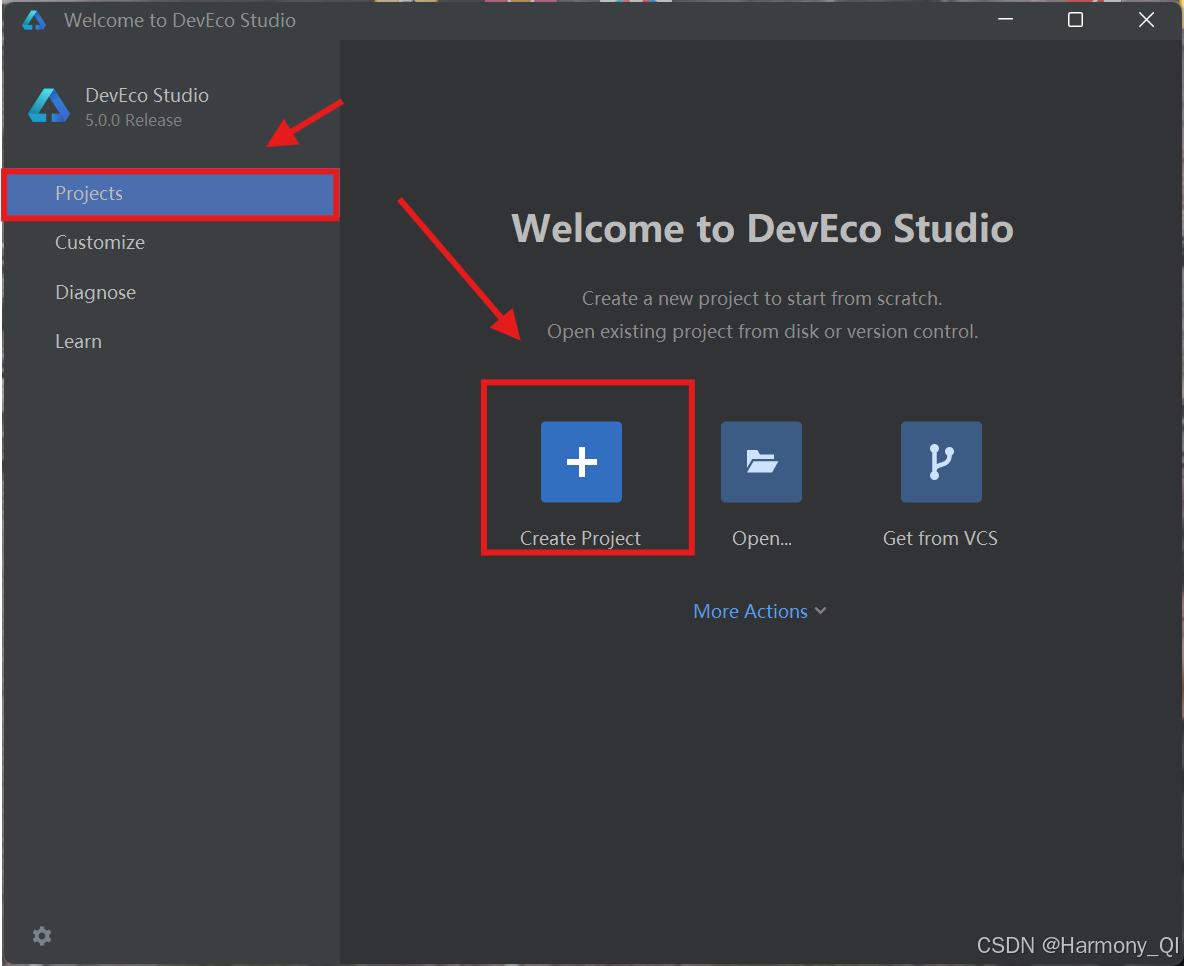Select the Projects tab
Viewport: 1184px width, 966px height.
tap(171, 194)
